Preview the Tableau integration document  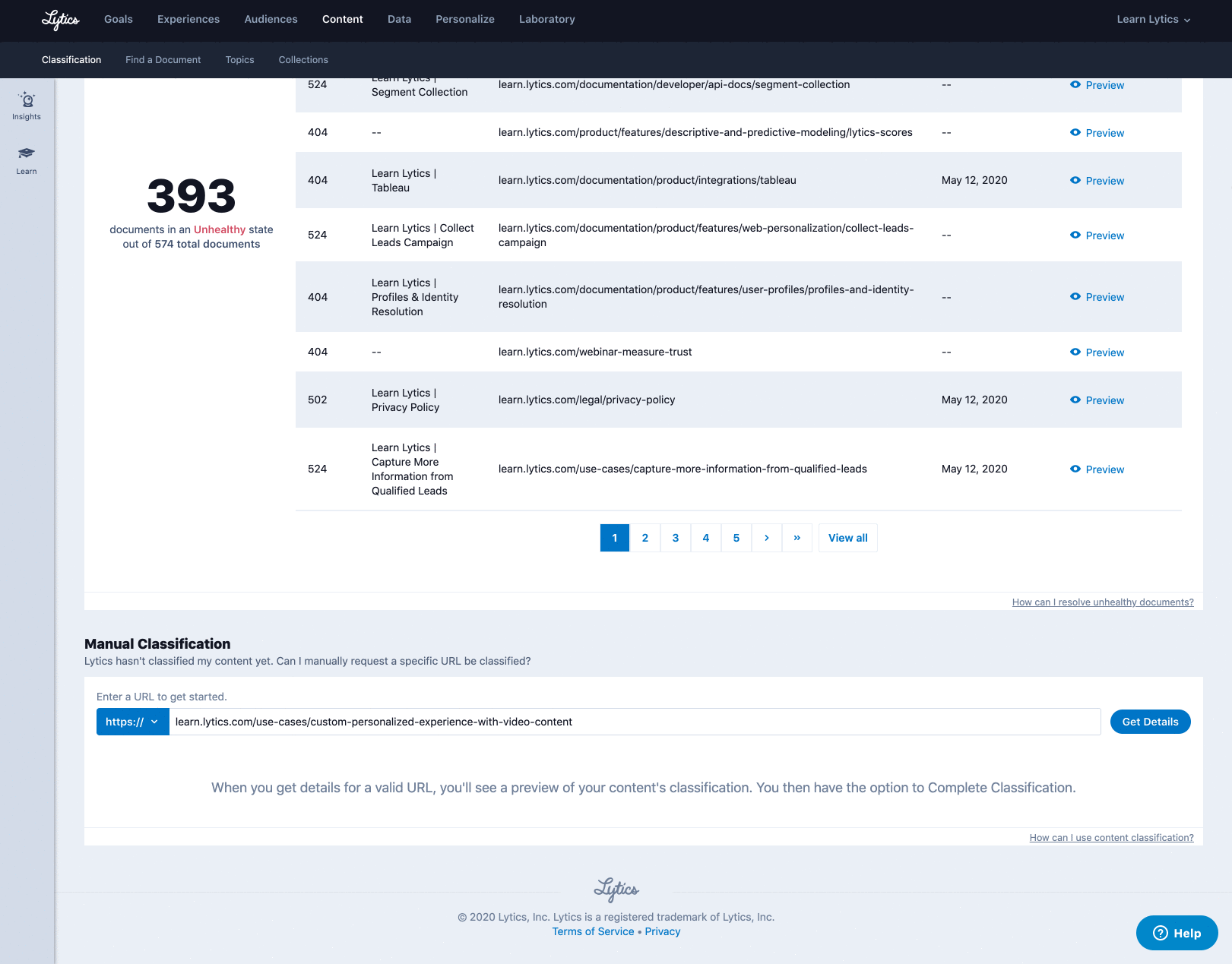[1097, 181]
